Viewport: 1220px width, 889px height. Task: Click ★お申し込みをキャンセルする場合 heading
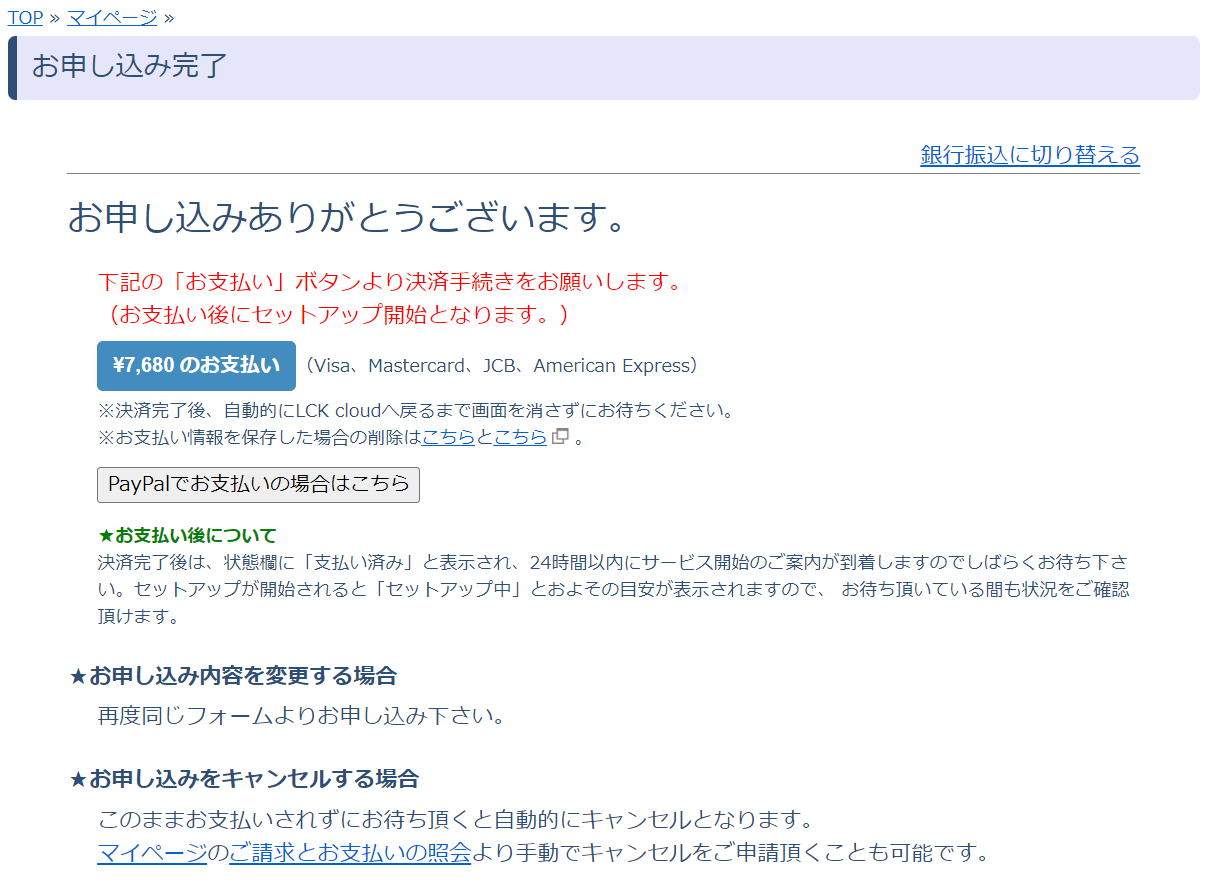pos(244,778)
